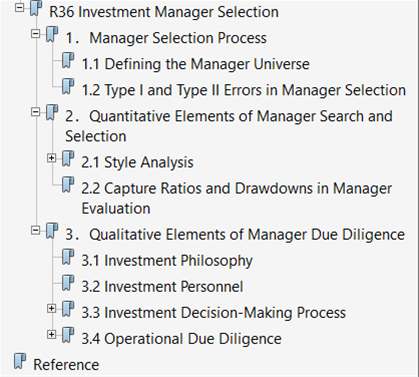Collapse the 2. Quantitative Elements branch

[35, 112]
